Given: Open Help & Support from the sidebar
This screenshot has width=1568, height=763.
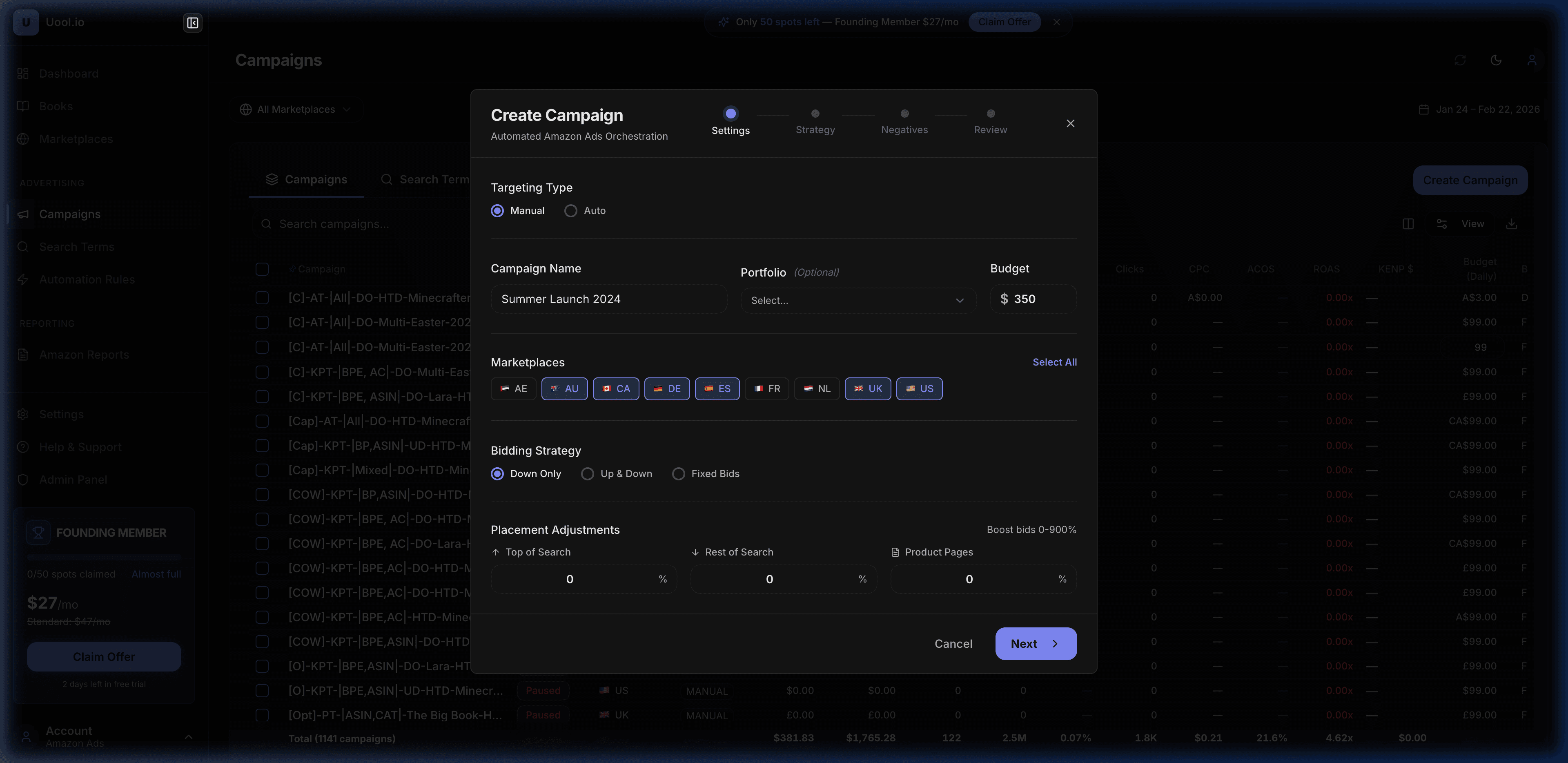Looking at the screenshot, I should 80,446.
